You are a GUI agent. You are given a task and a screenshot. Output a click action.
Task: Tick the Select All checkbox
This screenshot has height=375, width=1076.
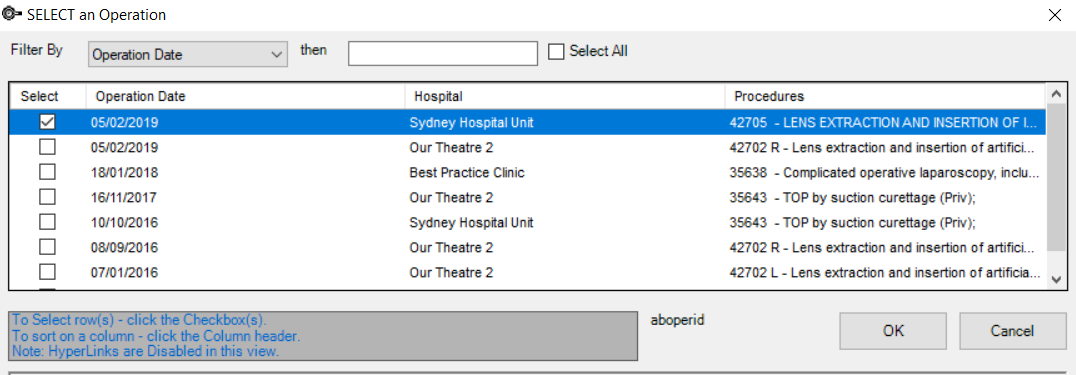click(556, 52)
